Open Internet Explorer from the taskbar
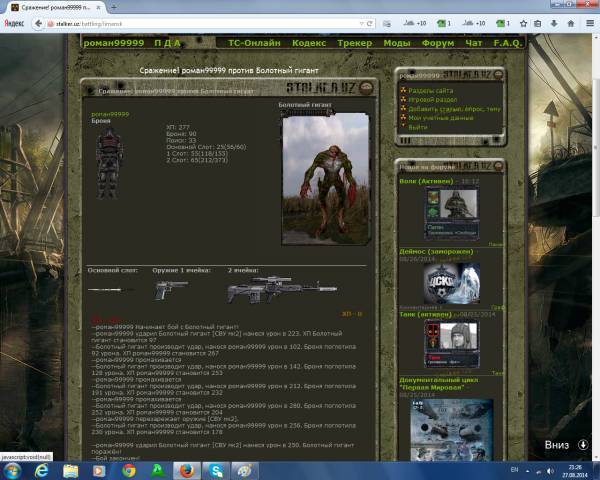 click(x=41, y=470)
